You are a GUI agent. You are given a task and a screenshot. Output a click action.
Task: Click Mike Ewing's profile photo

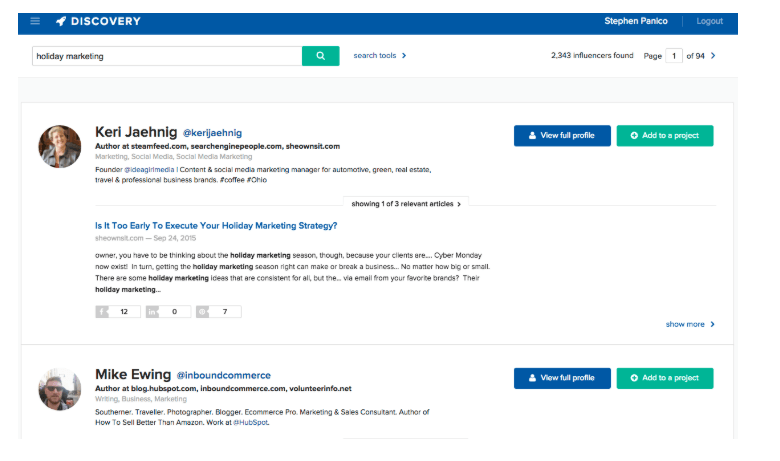pyautogui.click(x=60, y=389)
